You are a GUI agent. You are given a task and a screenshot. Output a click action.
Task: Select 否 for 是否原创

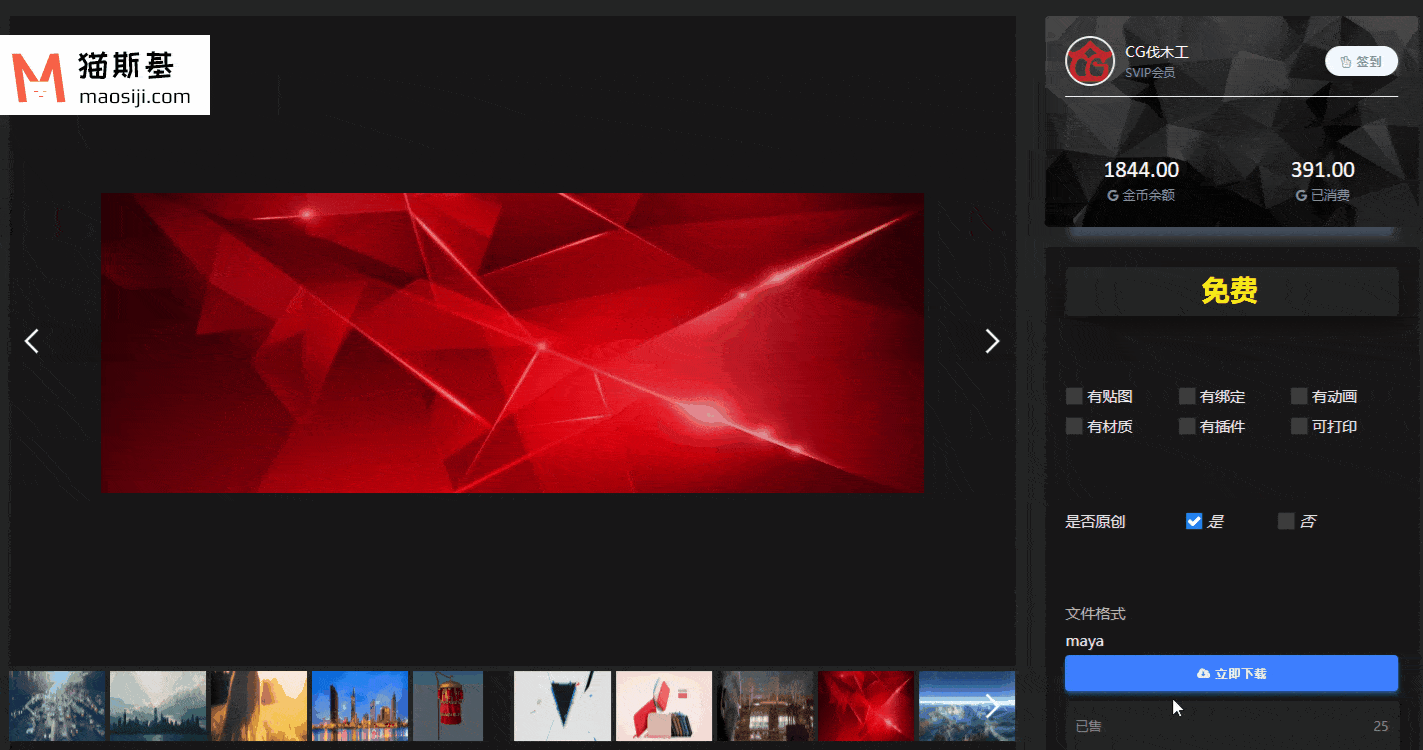click(1286, 521)
